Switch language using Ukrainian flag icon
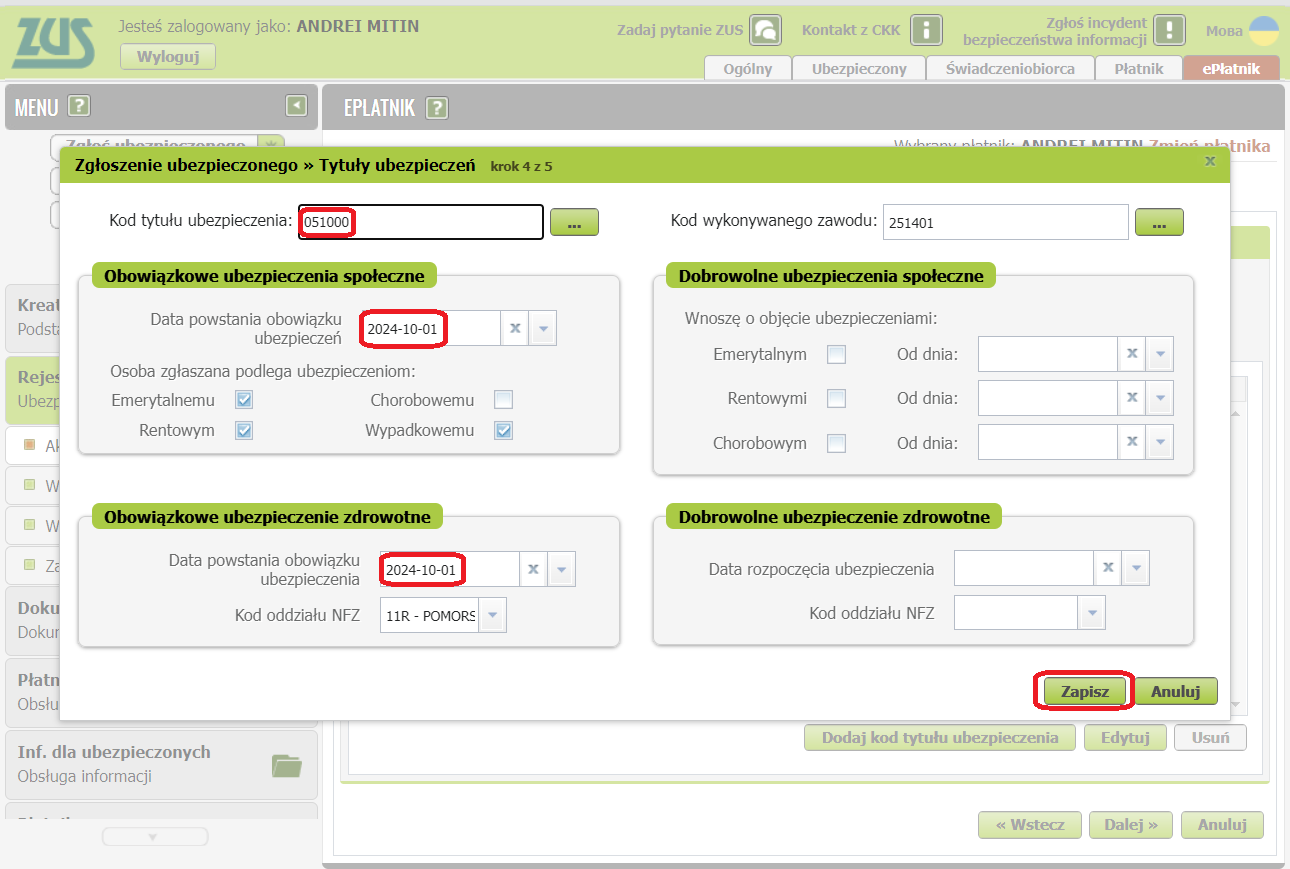 (1265, 30)
